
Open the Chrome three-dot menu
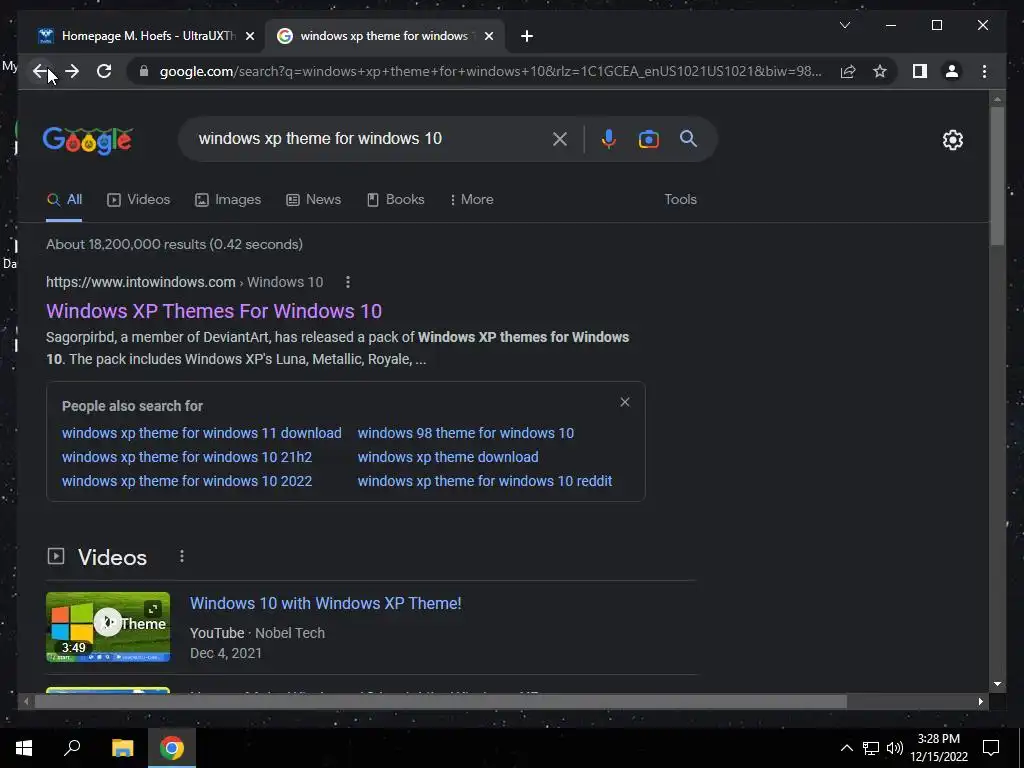point(984,71)
